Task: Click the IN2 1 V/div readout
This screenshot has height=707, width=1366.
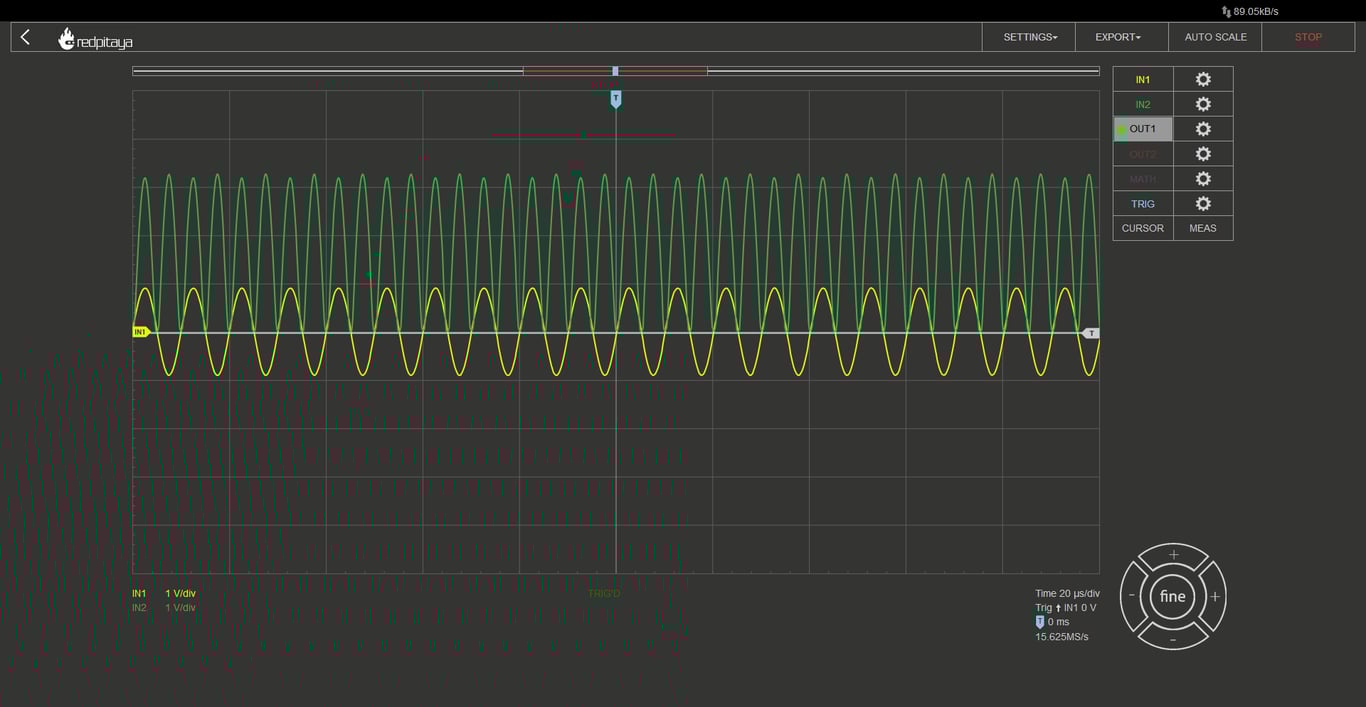Action: point(164,607)
